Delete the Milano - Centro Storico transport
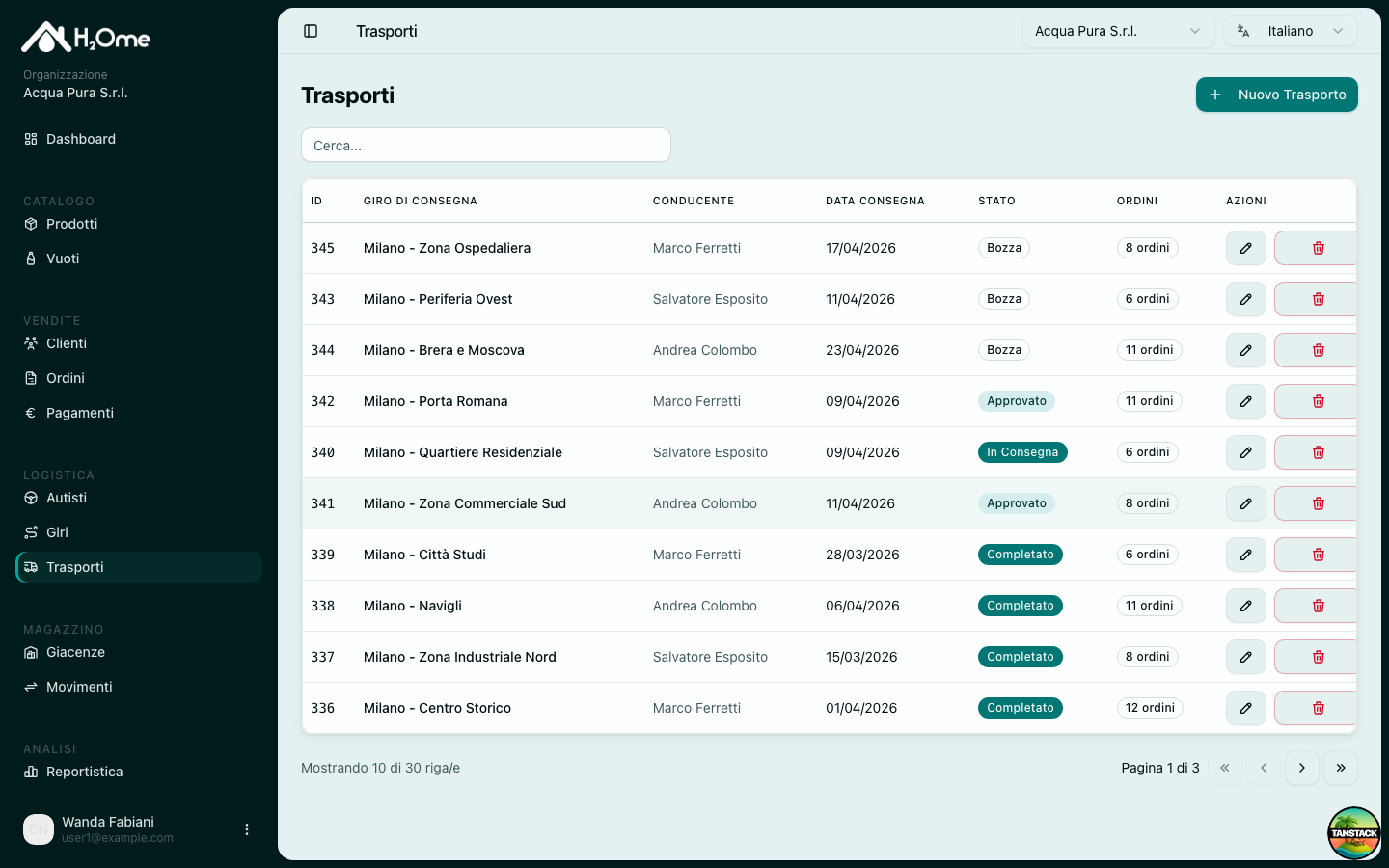 (x=1318, y=708)
